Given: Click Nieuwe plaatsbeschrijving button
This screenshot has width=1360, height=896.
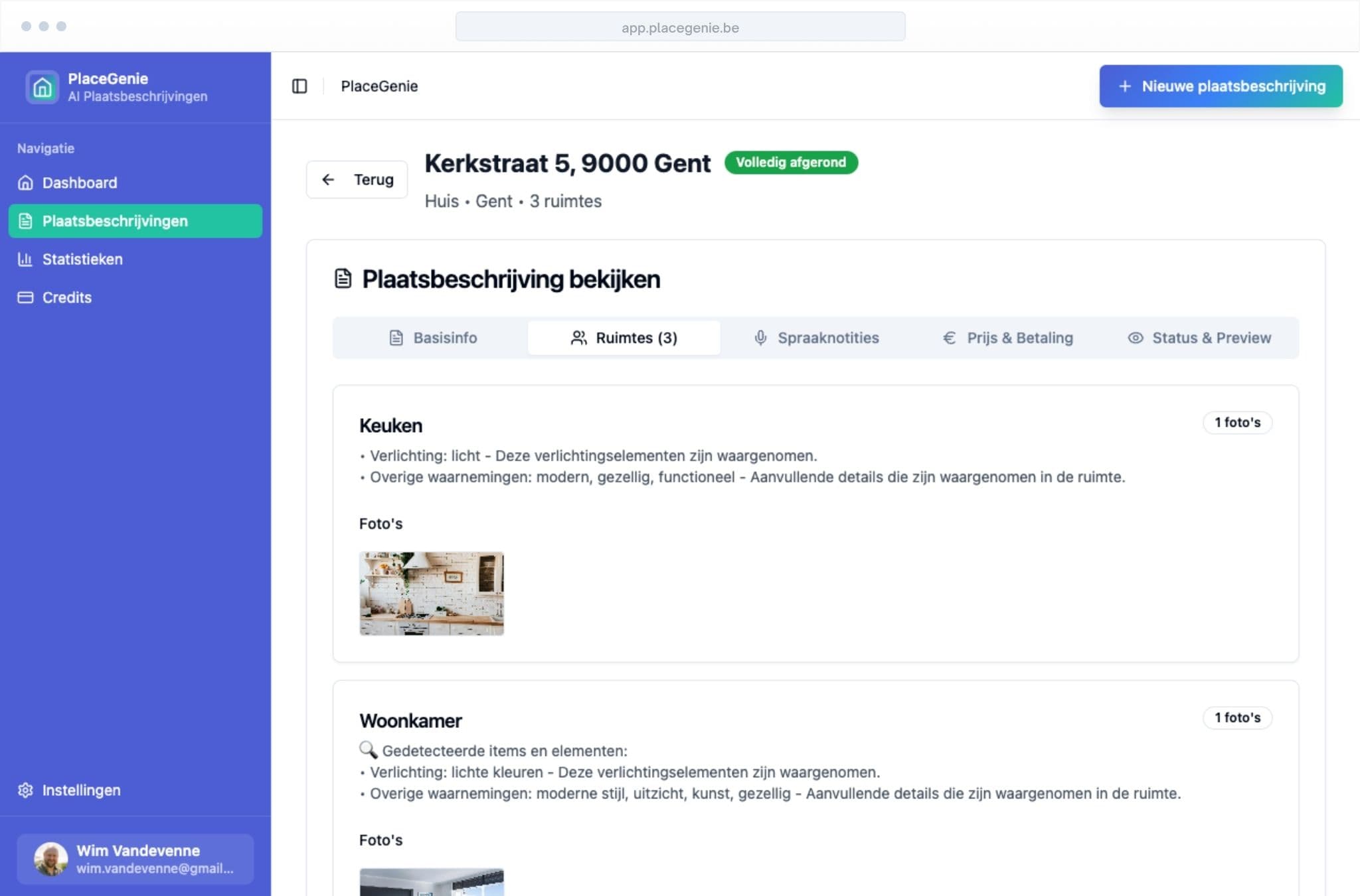Looking at the screenshot, I should [x=1221, y=86].
